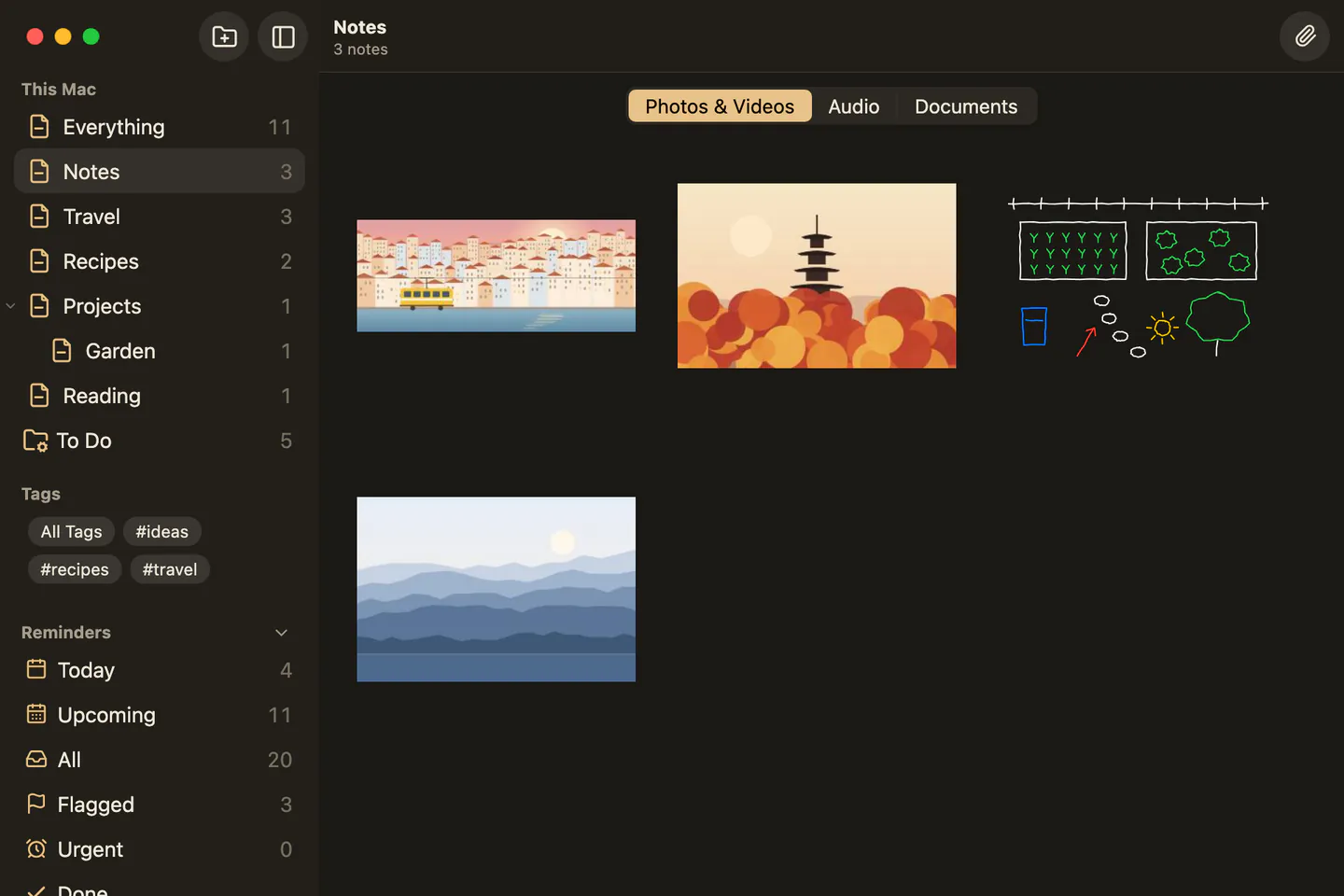The height and width of the screenshot is (896, 1344).
Task: Click the Upcoming calendar grid icon
Action: coord(36,714)
